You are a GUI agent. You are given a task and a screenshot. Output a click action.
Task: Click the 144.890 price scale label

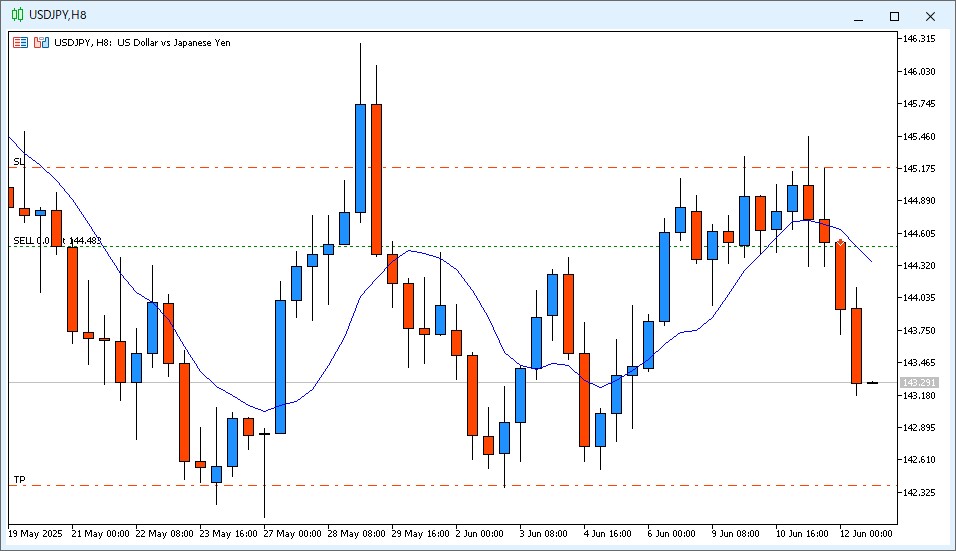(919, 201)
